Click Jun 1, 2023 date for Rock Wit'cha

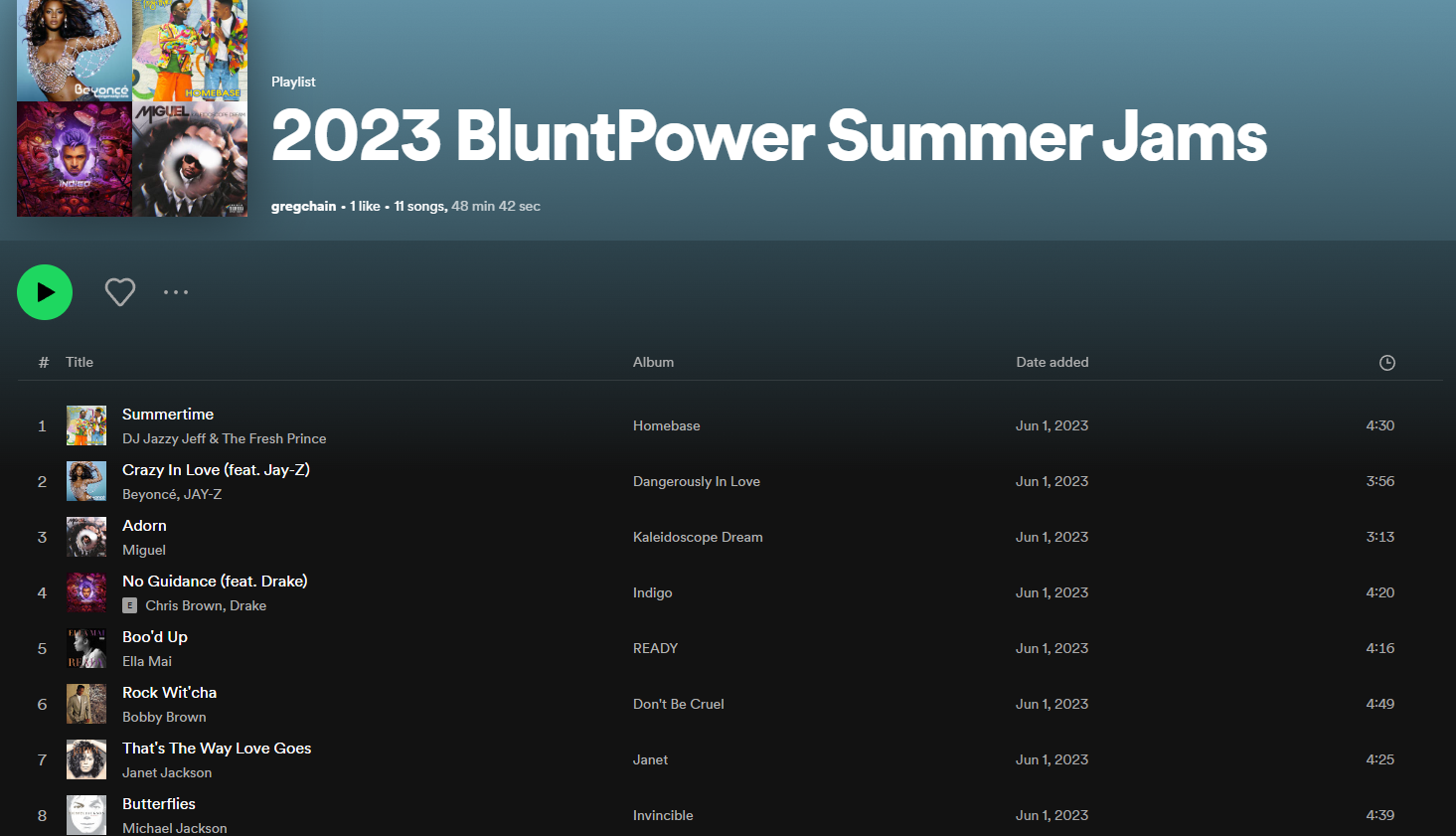pyautogui.click(x=1052, y=704)
